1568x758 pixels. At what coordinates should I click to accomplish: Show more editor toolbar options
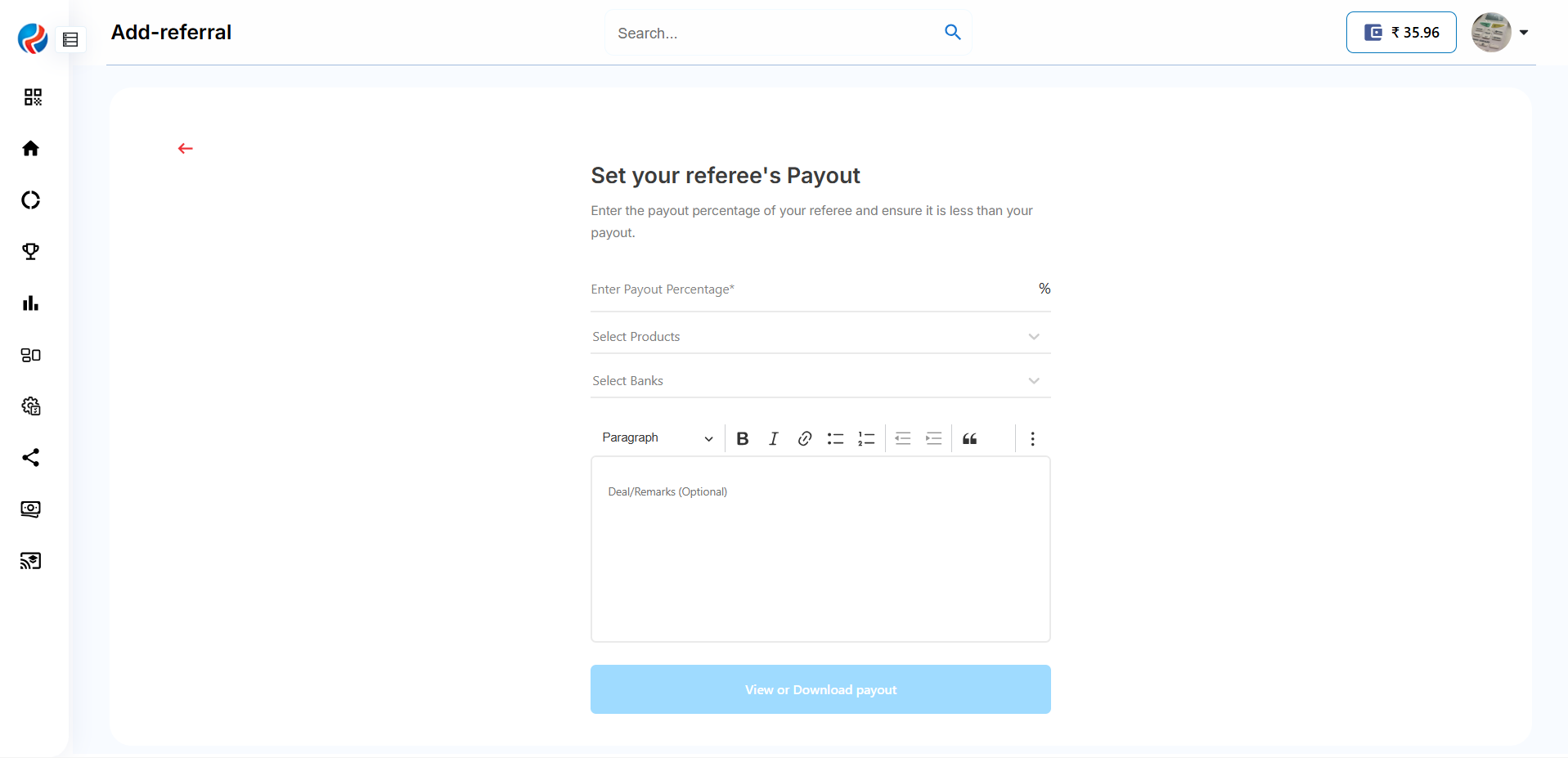tap(1032, 438)
